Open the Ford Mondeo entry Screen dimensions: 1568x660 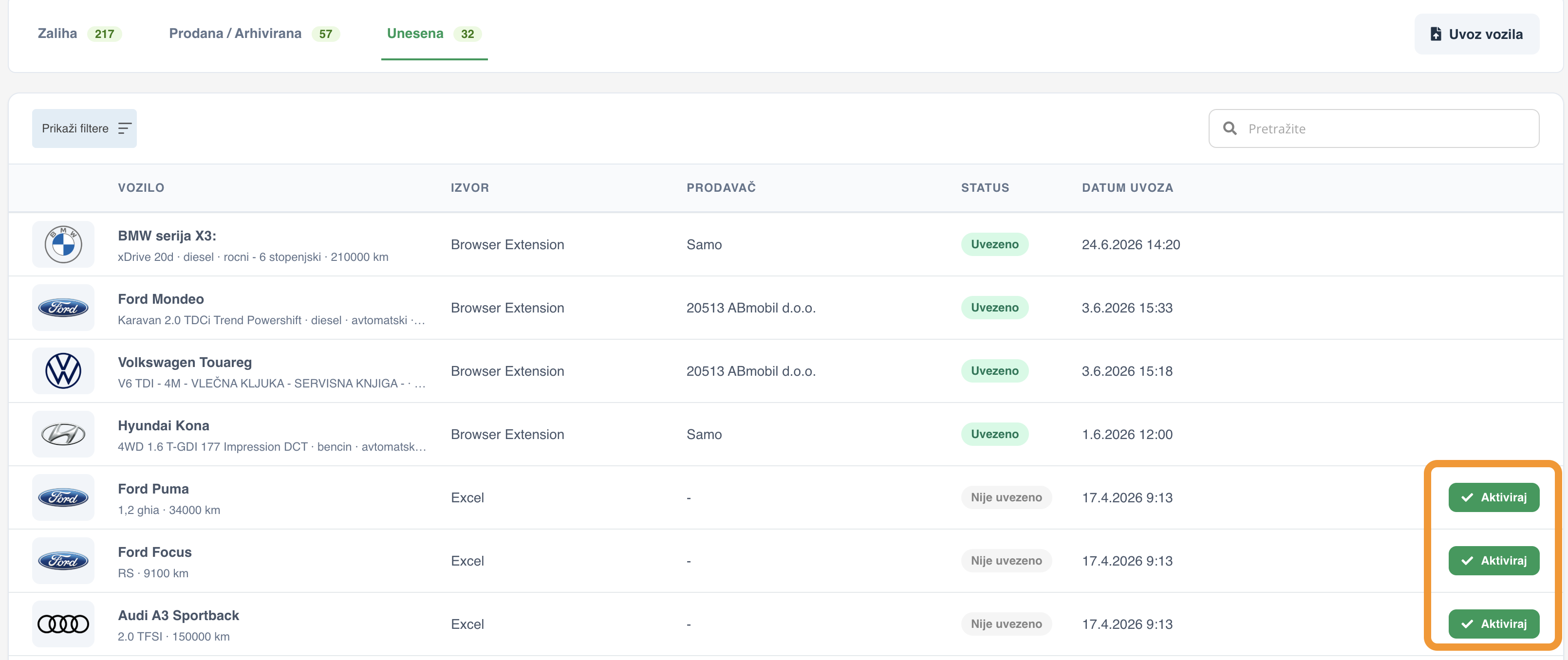click(161, 299)
